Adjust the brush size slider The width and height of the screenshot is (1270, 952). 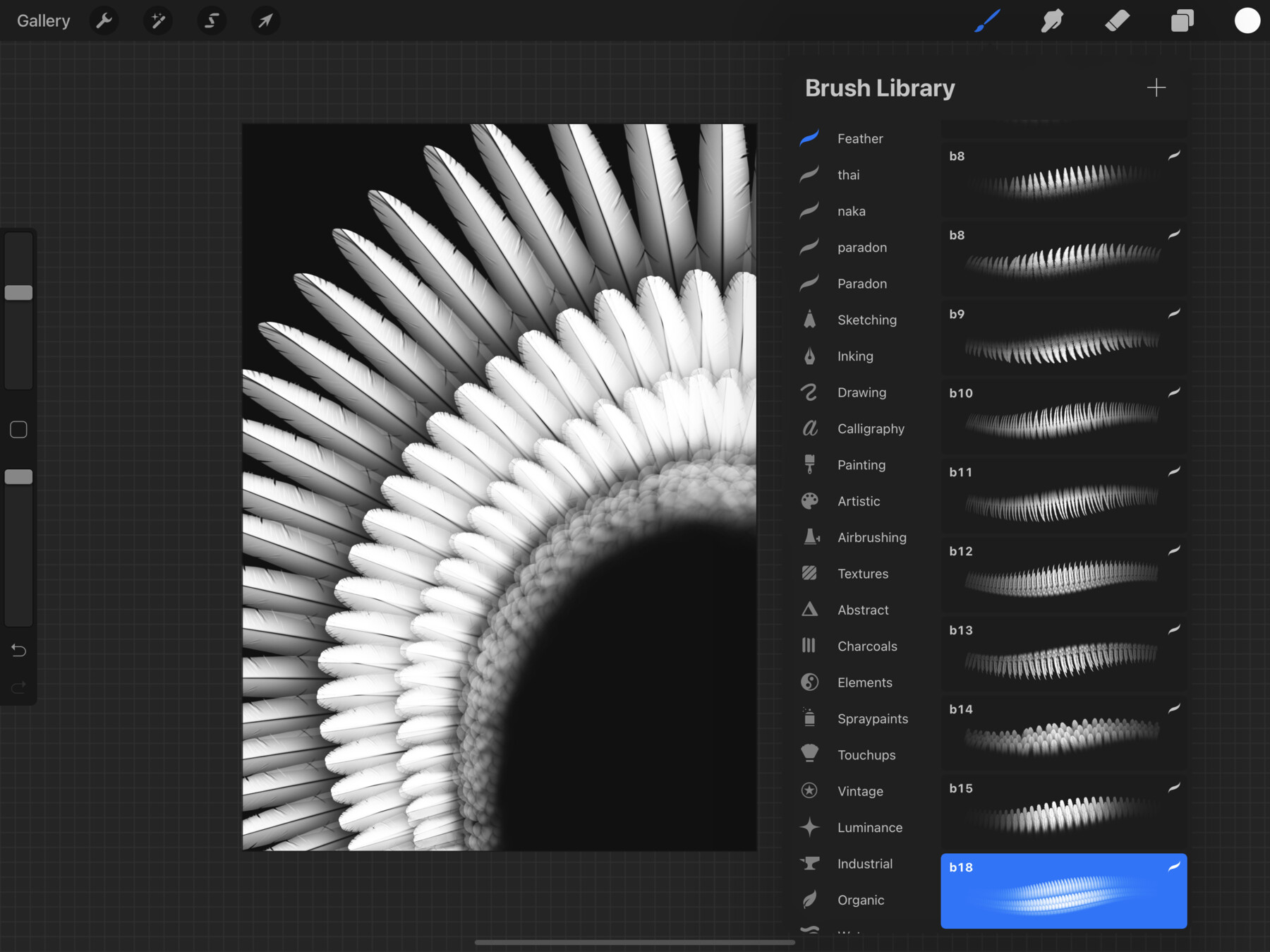pyautogui.click(x=19, y=293)
